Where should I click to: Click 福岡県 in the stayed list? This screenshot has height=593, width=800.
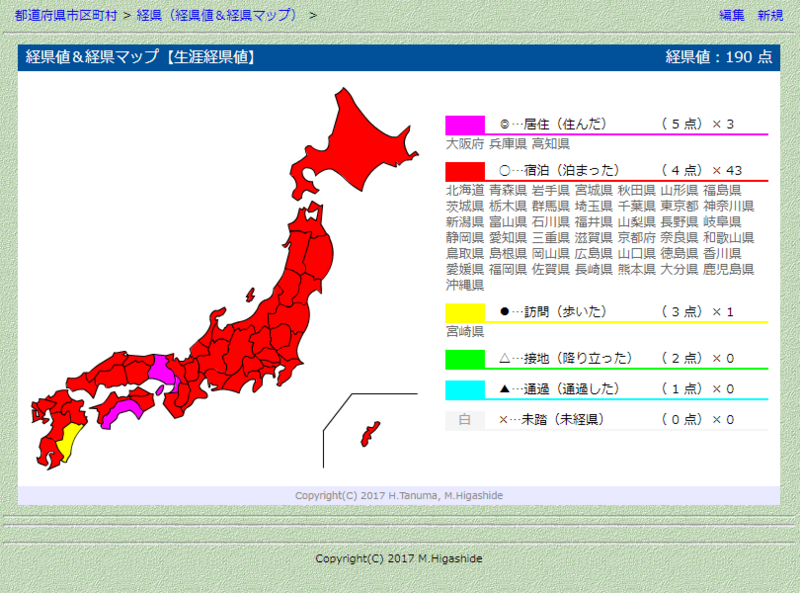[508, 269]
